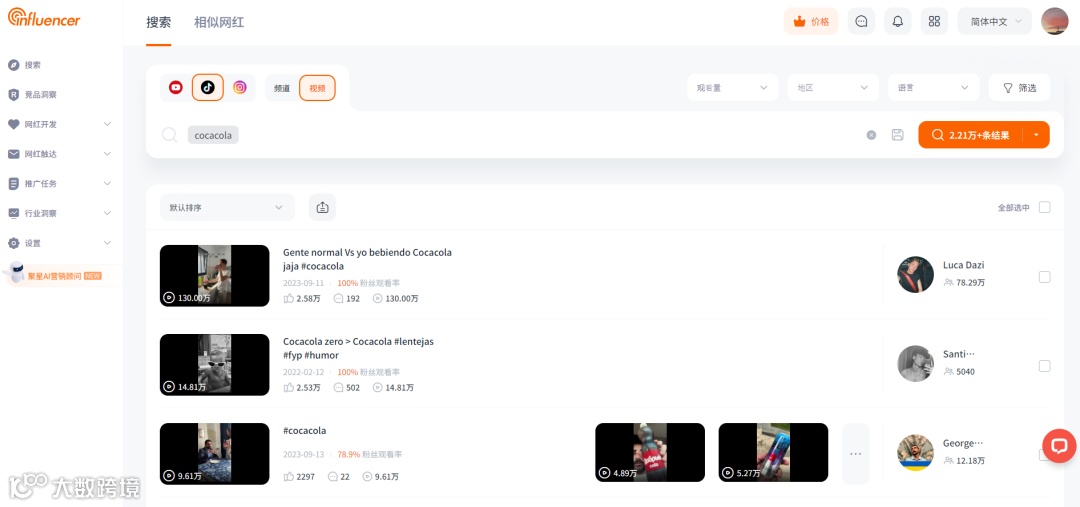Screen dimensions: 1080x507
Task: Clear the cocacola search query
Action: pos(871,135)
